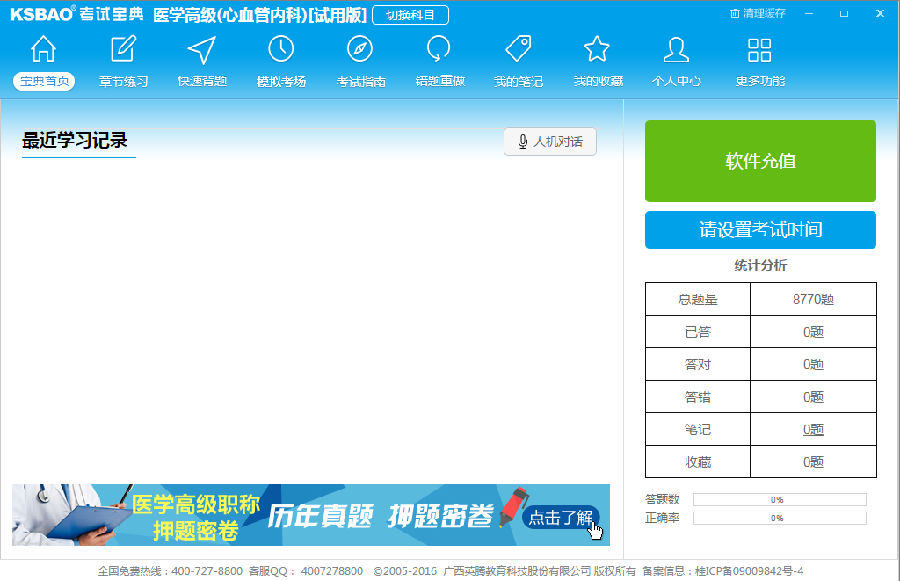Click the 正确率 progress bar

pos(779,518)
